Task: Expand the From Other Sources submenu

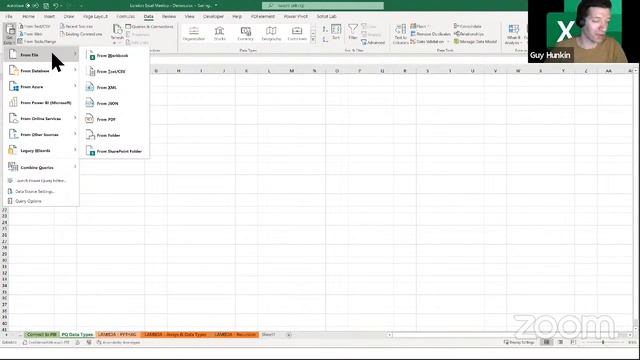Action: click(42, 134)
